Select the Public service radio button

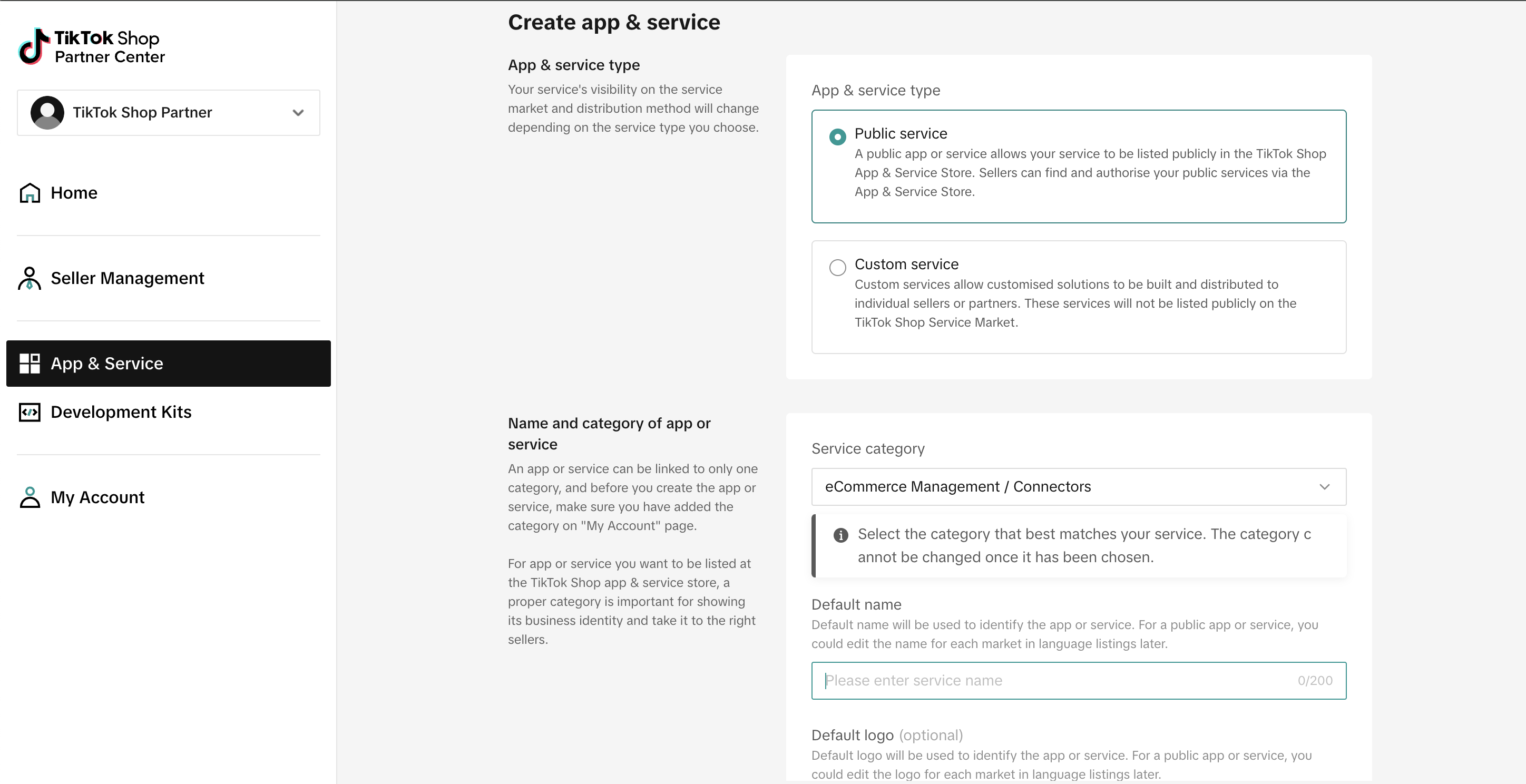tap(837, 137)
